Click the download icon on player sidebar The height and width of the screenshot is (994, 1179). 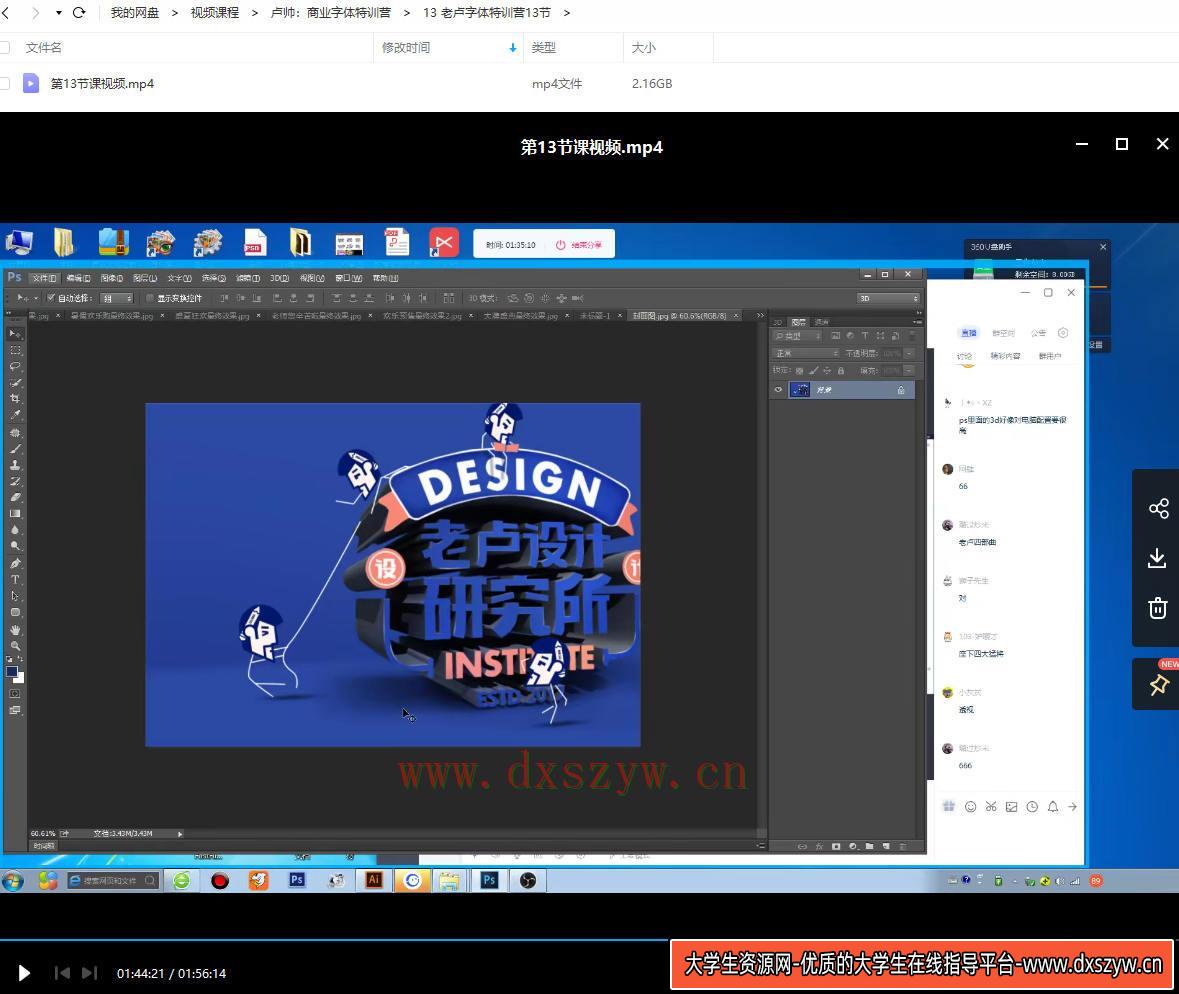coord(1158,558)
